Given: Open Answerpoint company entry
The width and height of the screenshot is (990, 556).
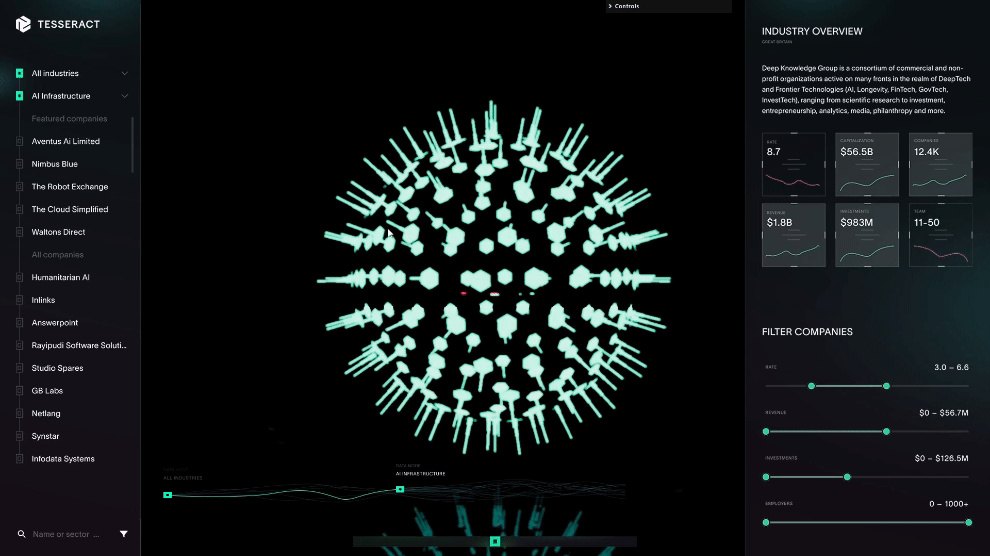Looking at the screenshot, I should click(55, 323).
